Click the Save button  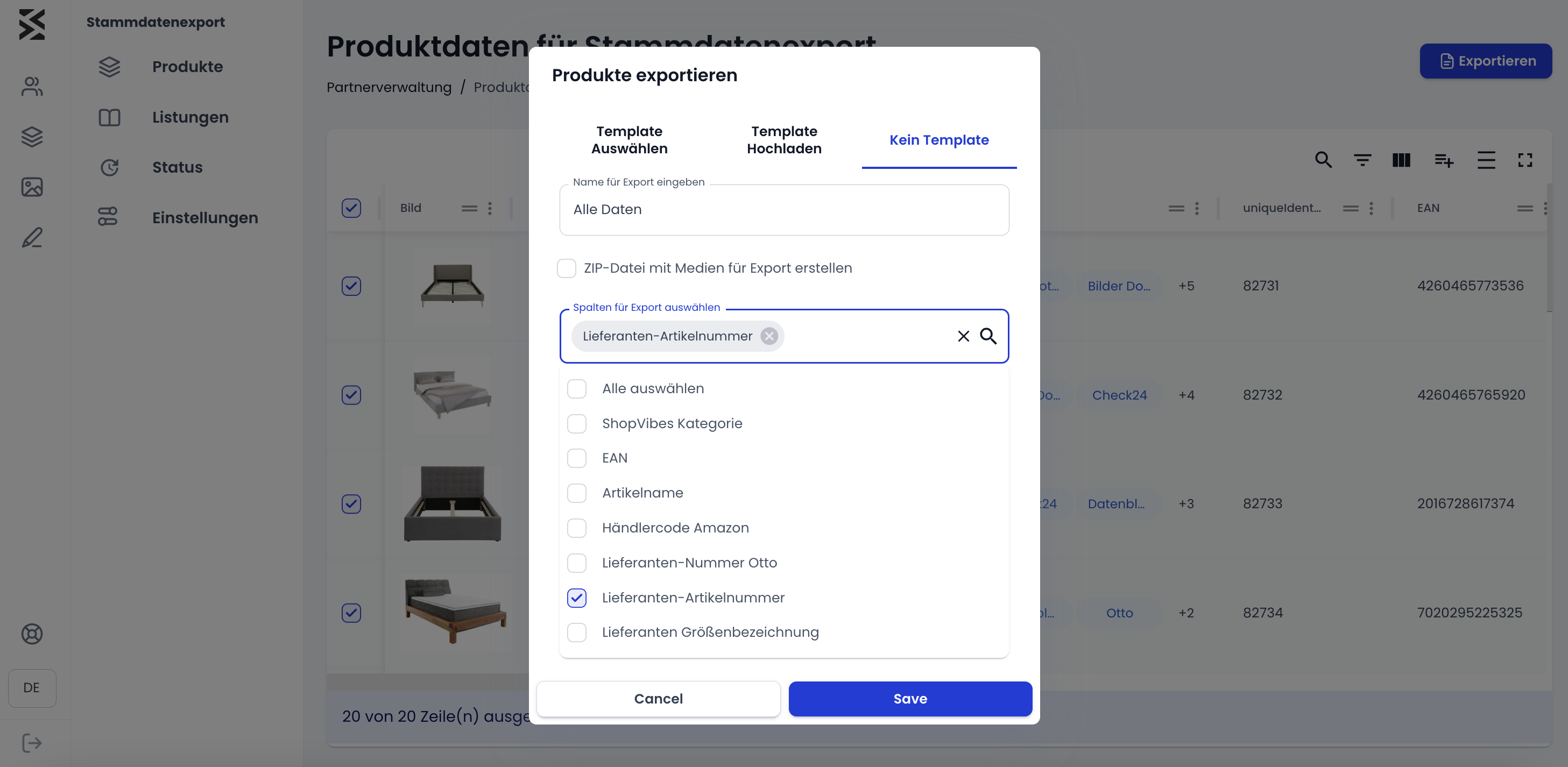(910, 699)
